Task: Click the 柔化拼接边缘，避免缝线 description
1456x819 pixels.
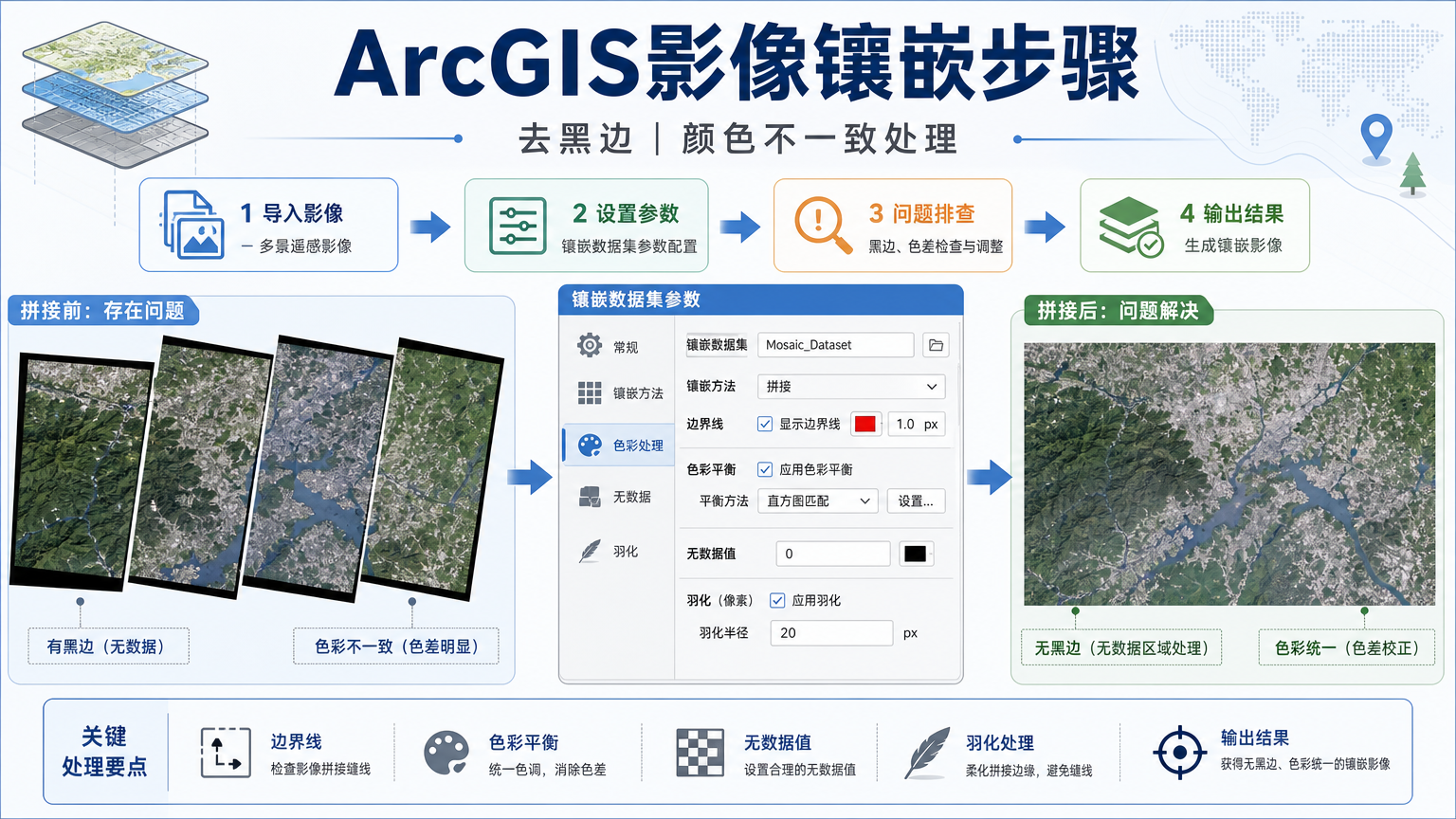Action: (x=1029, y=771)
